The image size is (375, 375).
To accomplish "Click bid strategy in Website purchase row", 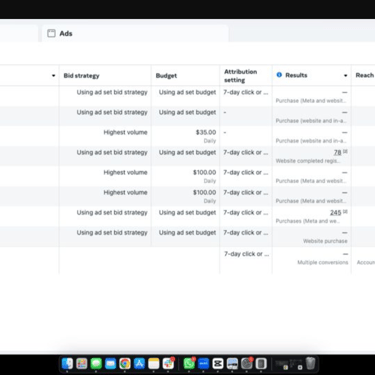I will pos(112,232).
